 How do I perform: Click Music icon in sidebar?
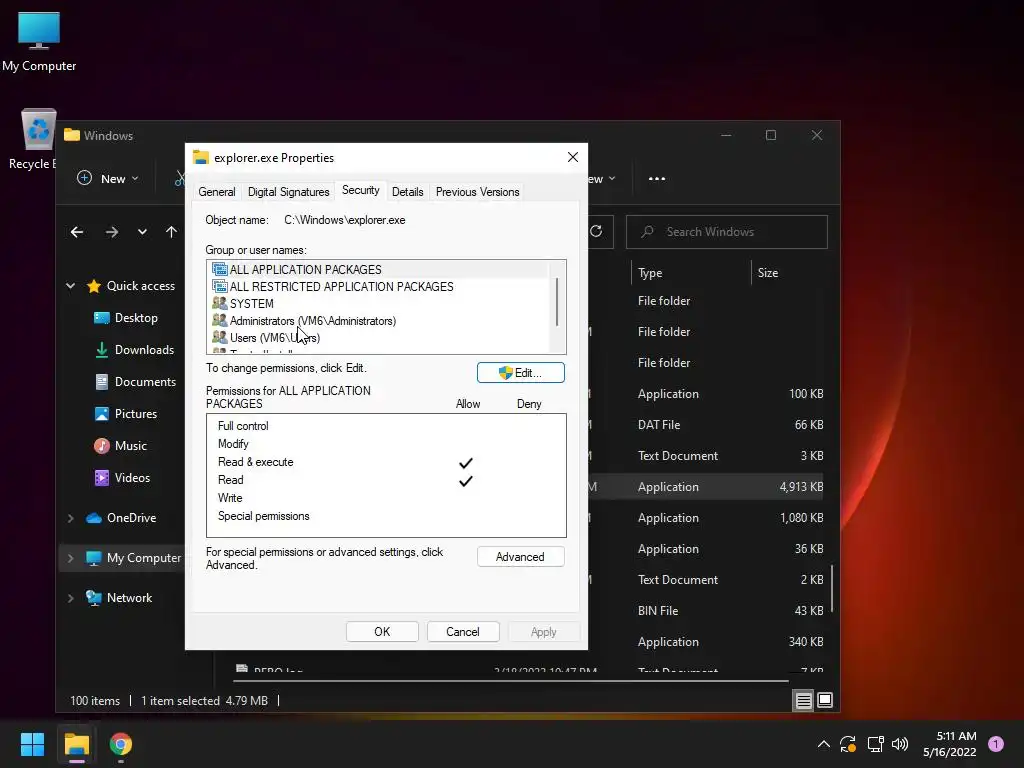coord(102,446)
